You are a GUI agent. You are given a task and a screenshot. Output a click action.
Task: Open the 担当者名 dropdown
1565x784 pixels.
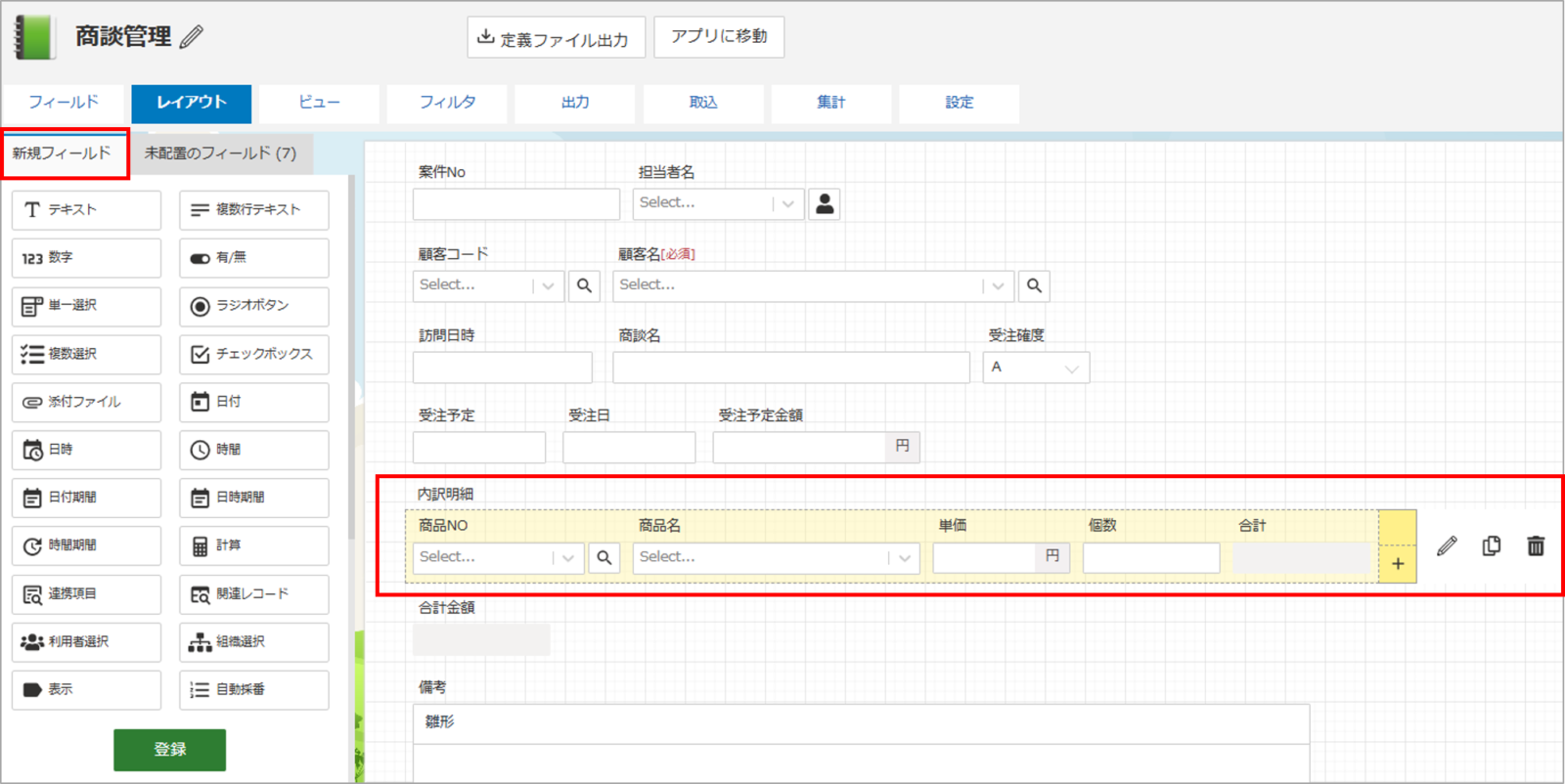click(718, 203)
